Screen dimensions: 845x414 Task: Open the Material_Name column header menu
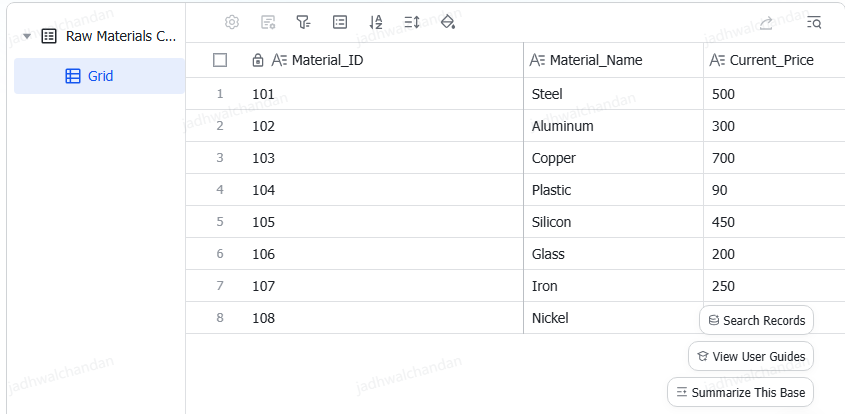(x=613, y=60)
